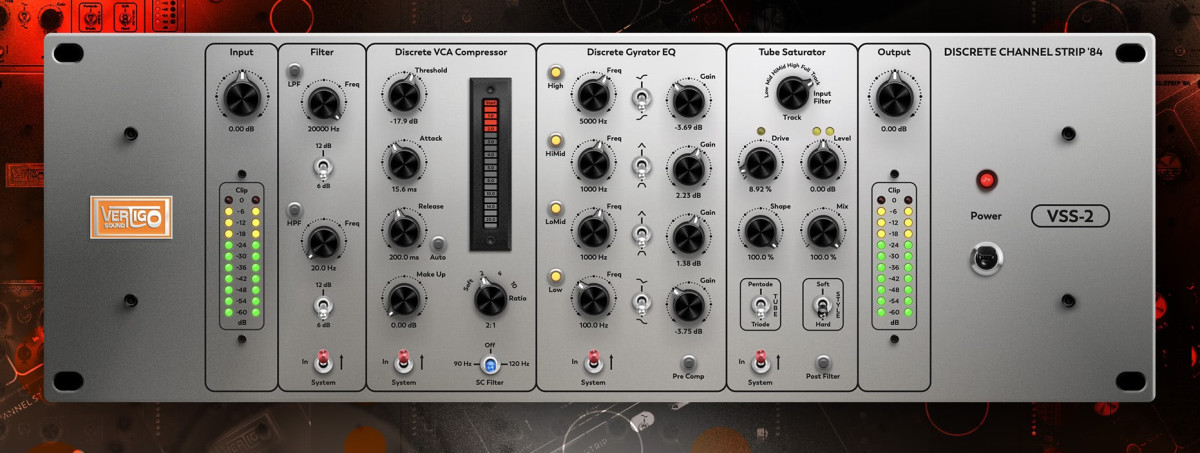Click the Make Up gain knob

pos(403,299)
